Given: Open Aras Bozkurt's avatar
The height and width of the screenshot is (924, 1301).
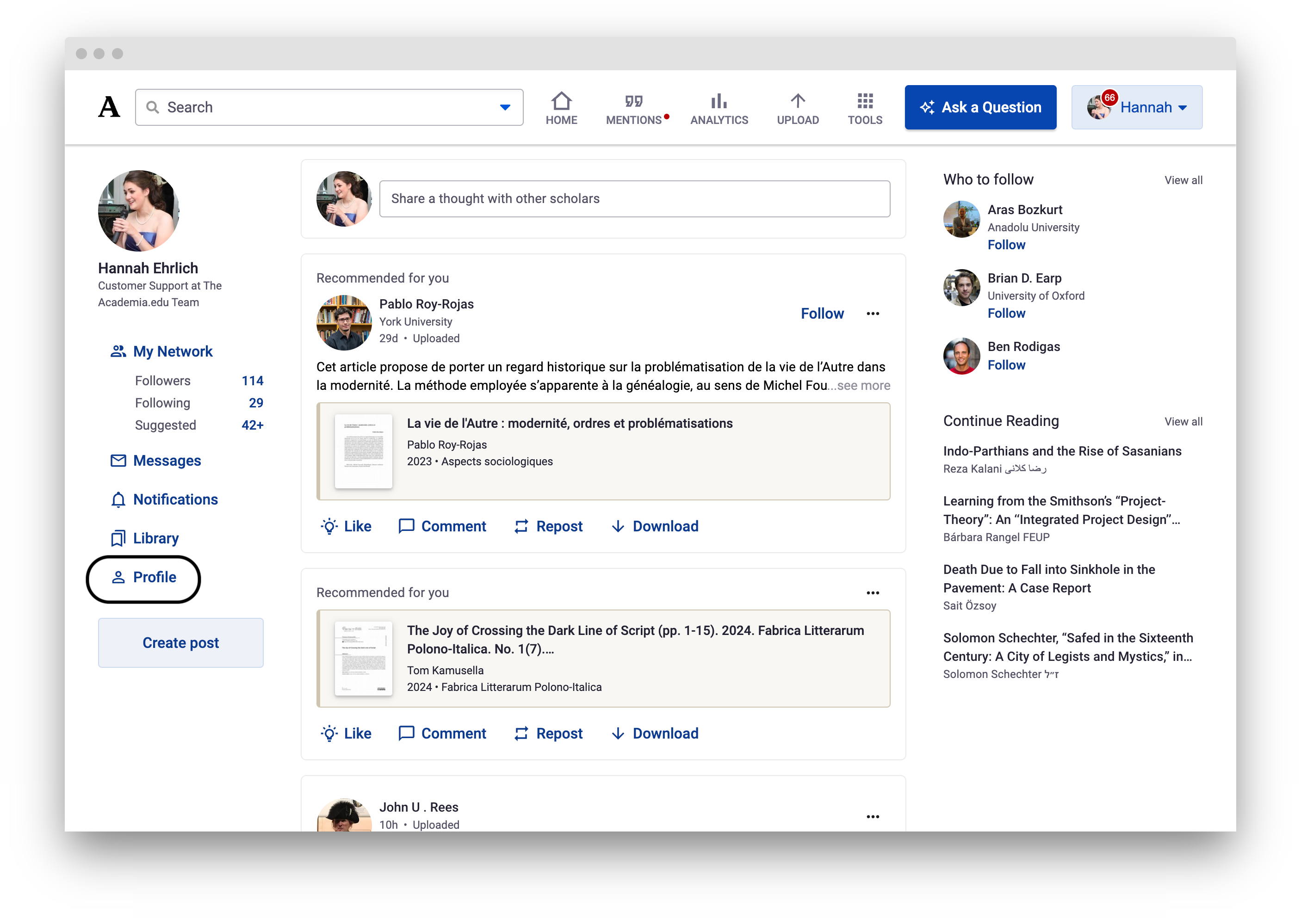Looking at the screenshot, I should 961,219.
